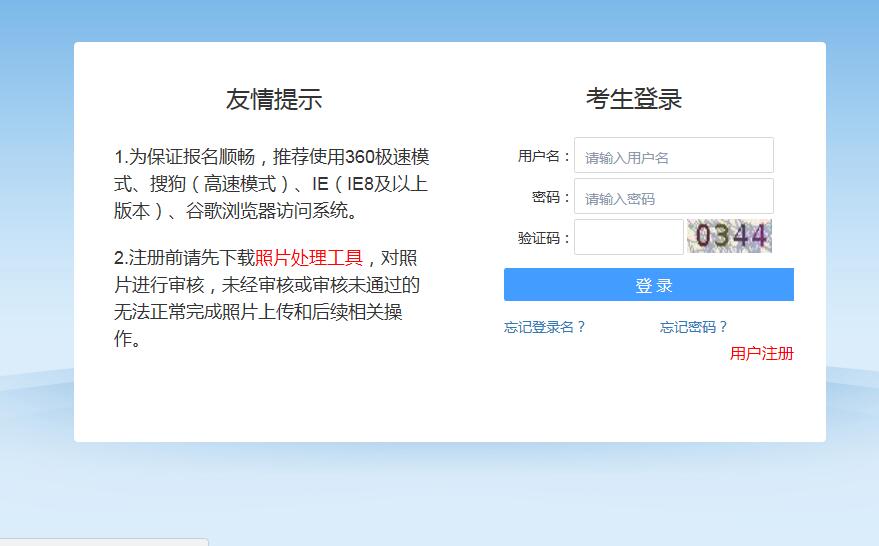Focus the 密码 password input field
The width and height of the screenshot is (879, 546).
pyautogui.click(x=673, y=197)
